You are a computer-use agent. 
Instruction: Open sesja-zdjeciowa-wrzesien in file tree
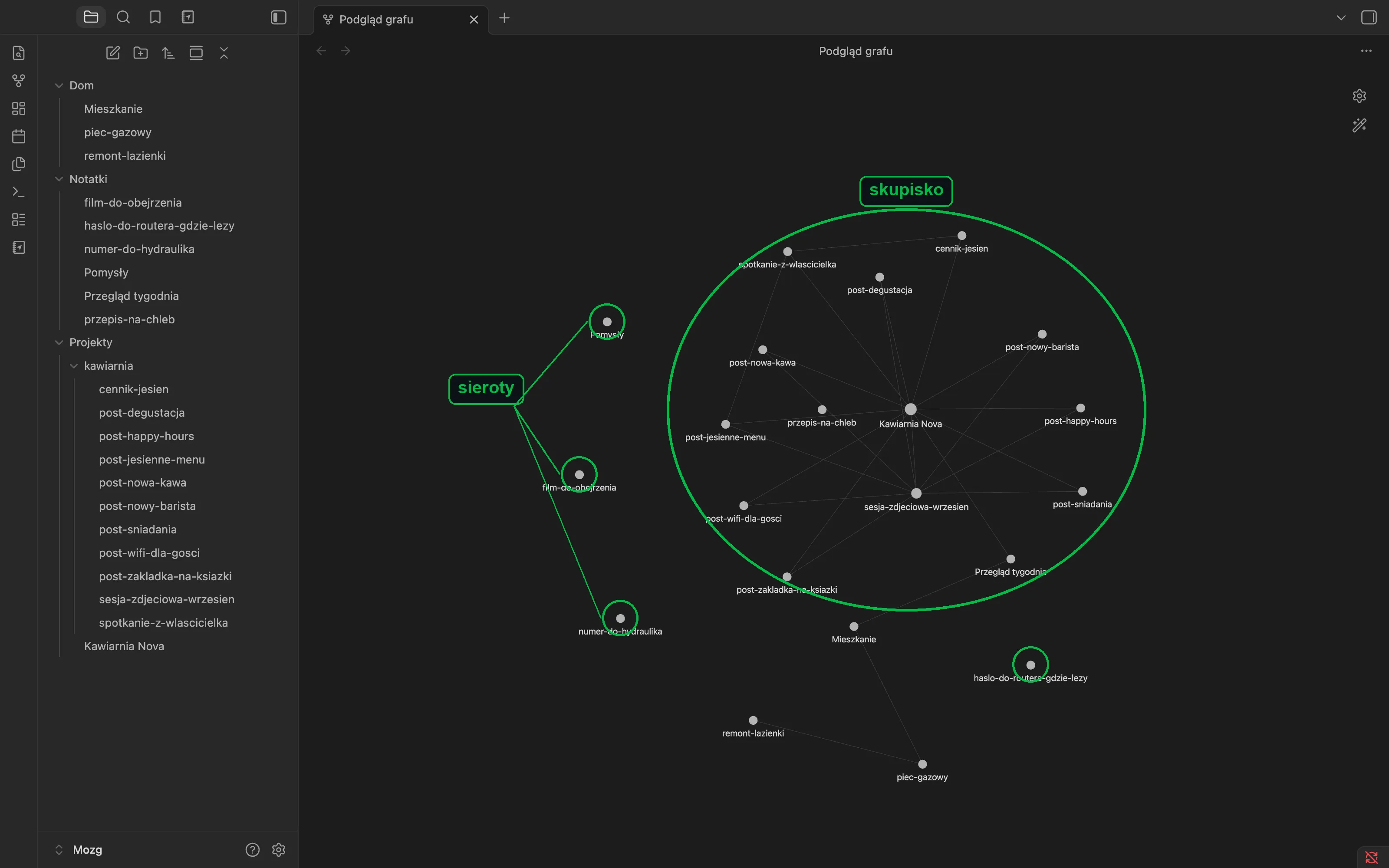(x=166, y=599)
